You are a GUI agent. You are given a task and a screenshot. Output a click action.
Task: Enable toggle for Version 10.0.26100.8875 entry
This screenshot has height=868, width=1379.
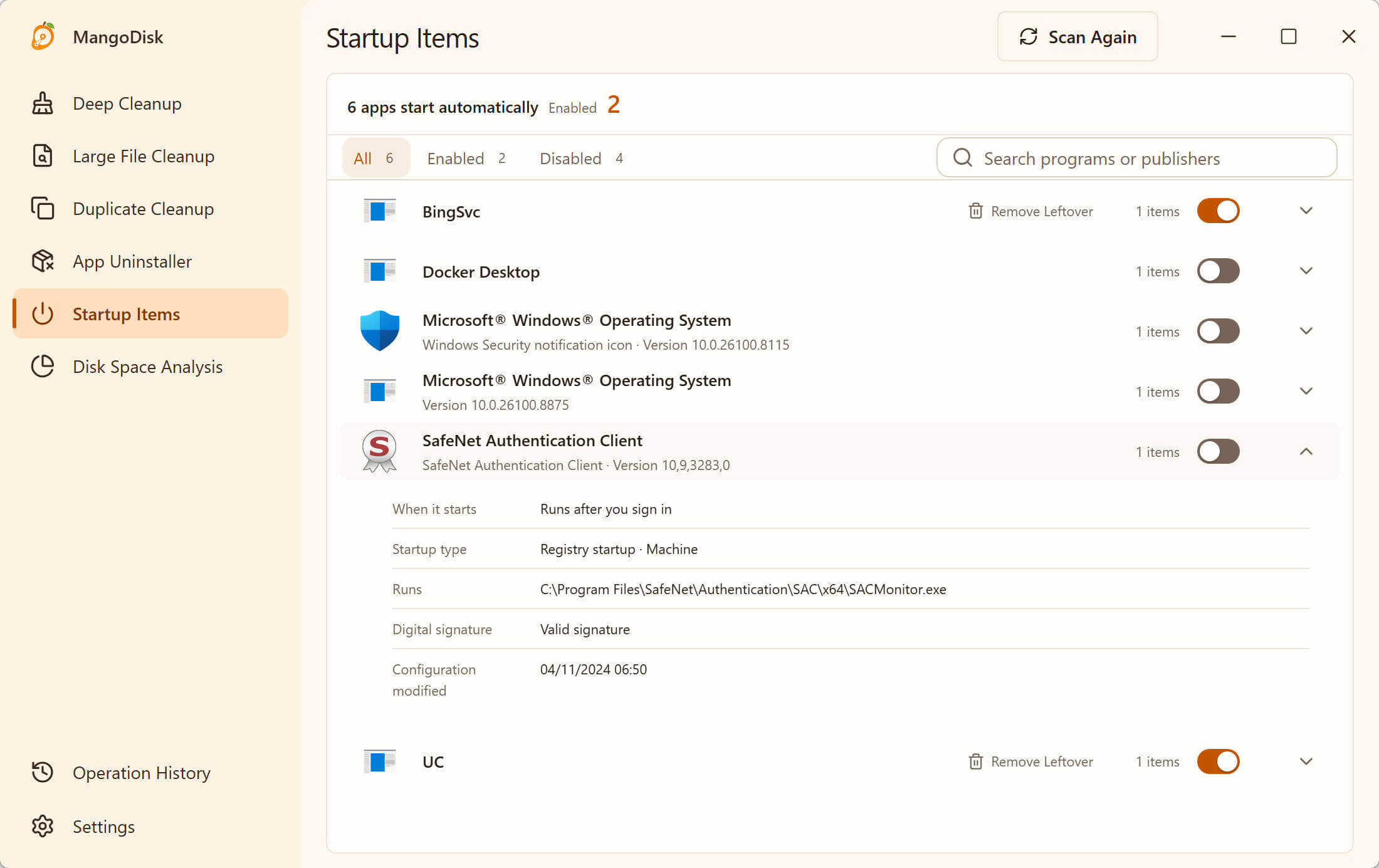pyautogui.click(x=1218, y=392)
